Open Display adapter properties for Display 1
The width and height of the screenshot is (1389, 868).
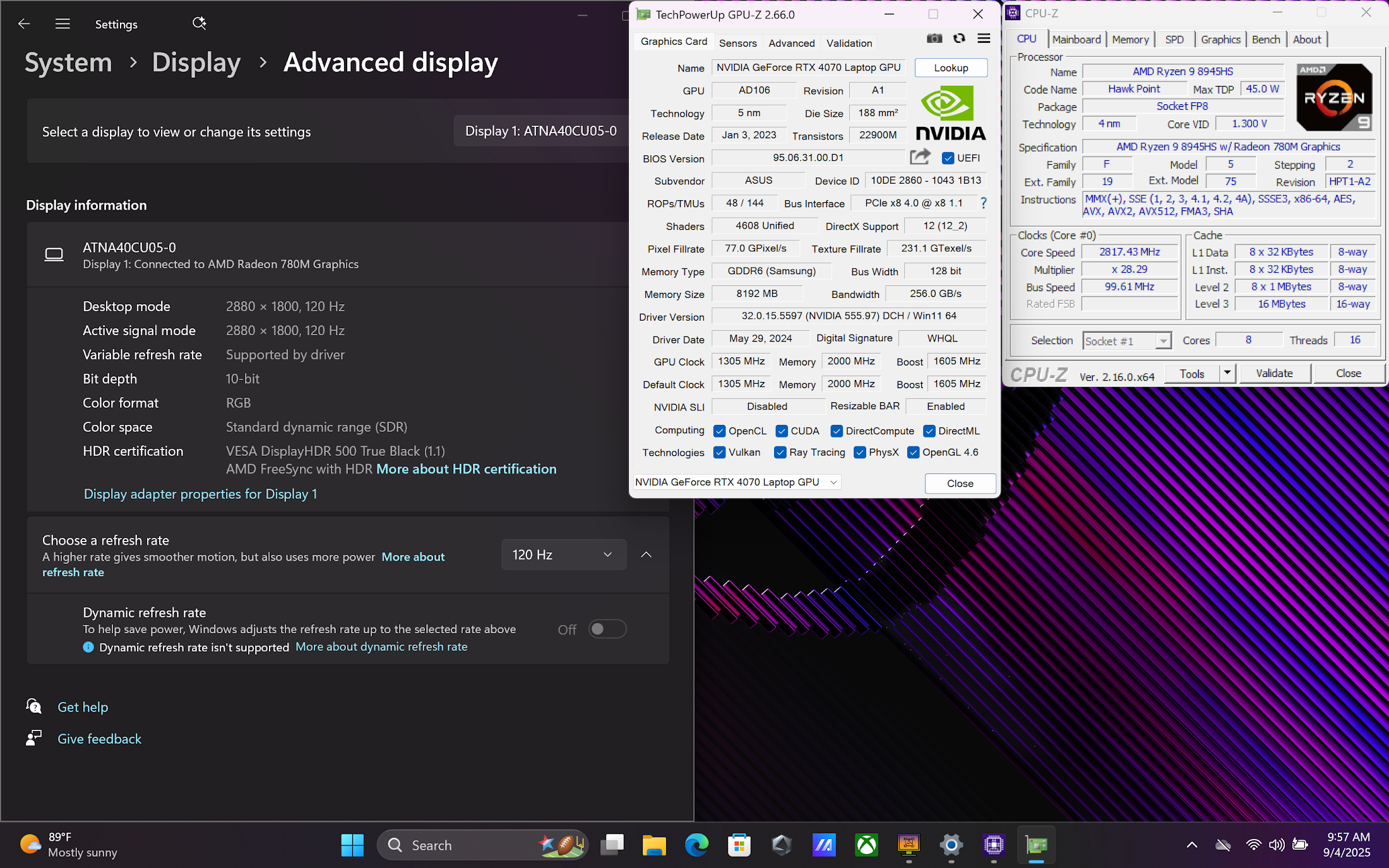pyautogui.click(x=201, y=494)
